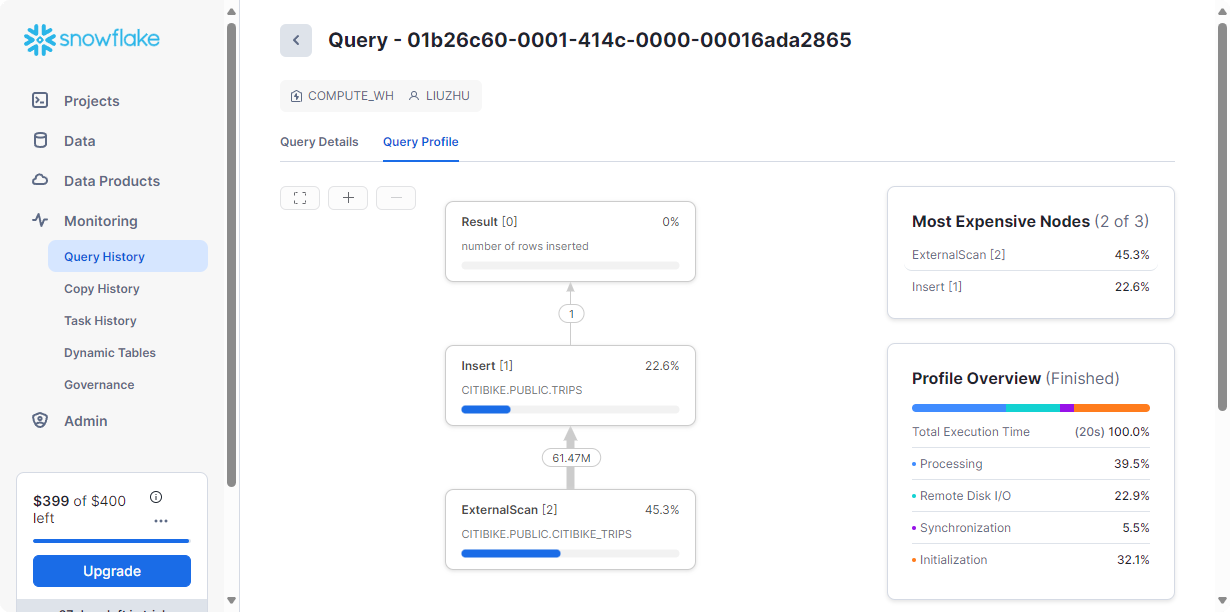Click the Snowflake logo
1230x612 pixels.
click(x=92, y=40)
